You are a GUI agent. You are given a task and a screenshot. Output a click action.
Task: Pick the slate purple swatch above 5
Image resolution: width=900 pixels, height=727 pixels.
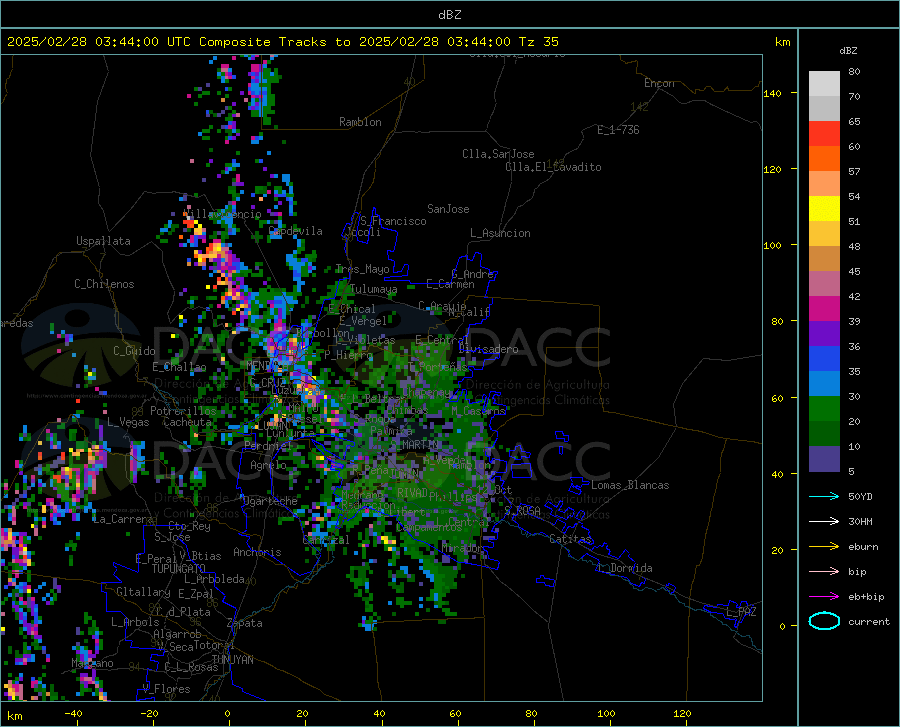pyautogui.click(x=824, y=459)
